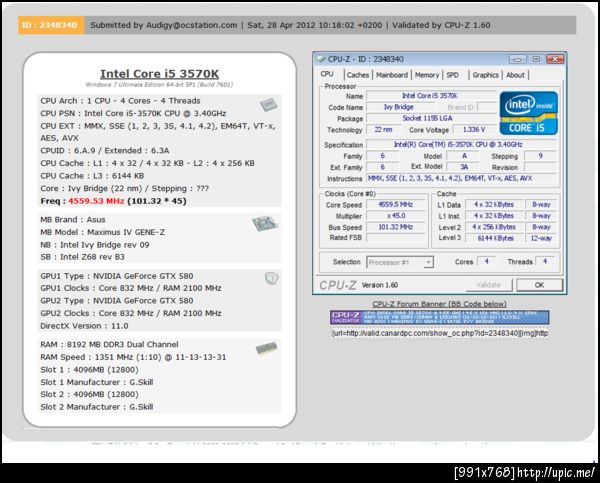
Task: Click the BB code URL text field
Action: (439, 333)
